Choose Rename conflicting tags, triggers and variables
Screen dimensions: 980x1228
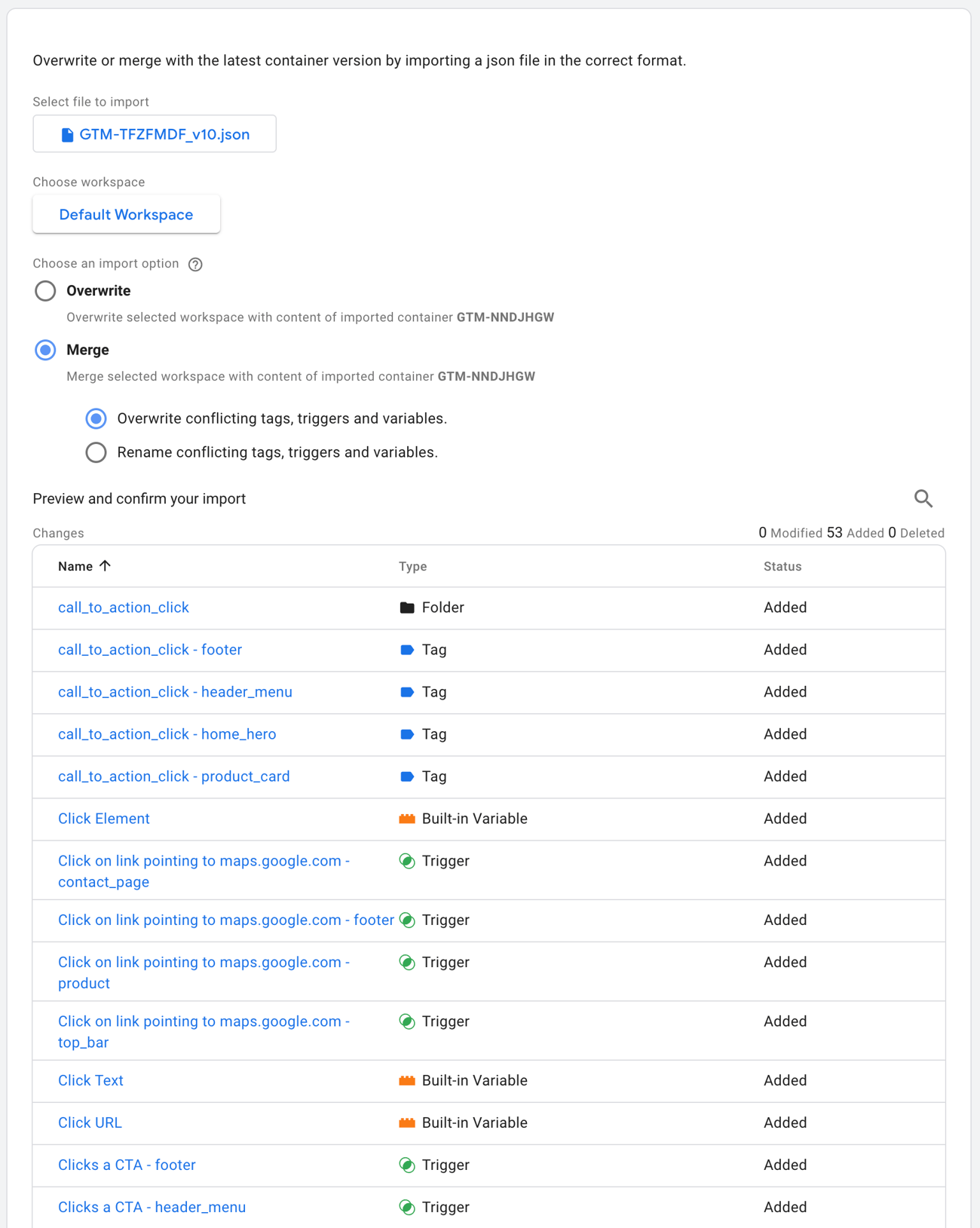96,452
